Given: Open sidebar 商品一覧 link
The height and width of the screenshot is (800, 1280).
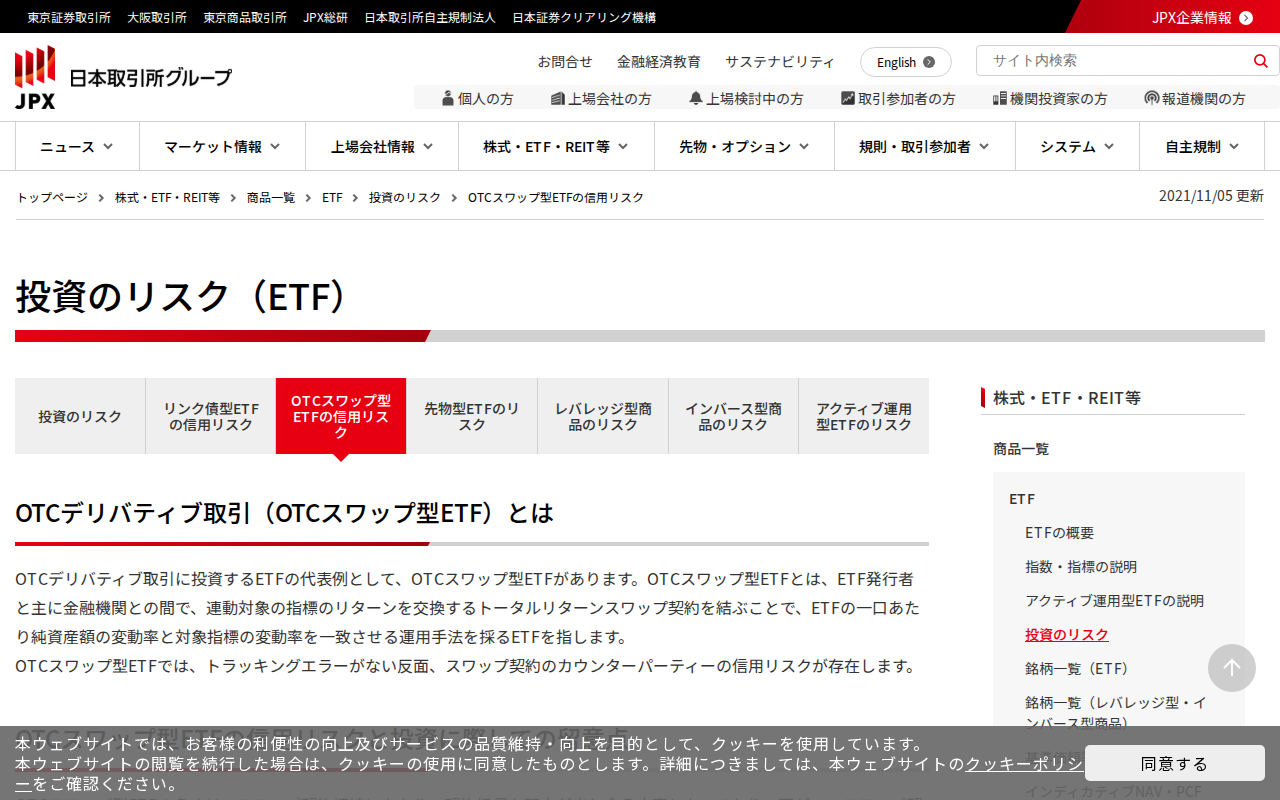Looking at the screenshot, I should pyautogui.click(x=1021, y=449).
